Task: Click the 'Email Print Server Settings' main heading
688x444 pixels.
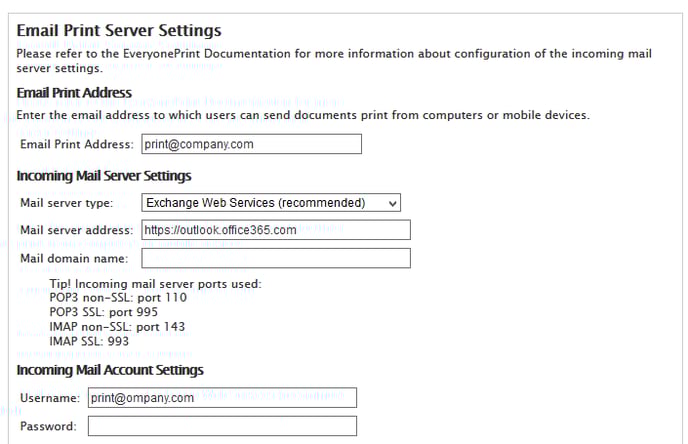Action: click(119, 30)
